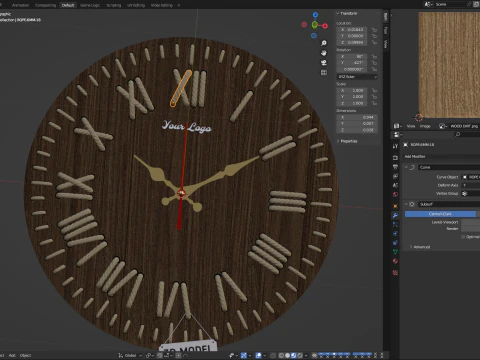Open the Object menu in viewport header

pyautogui.click(x=25, y=355)
